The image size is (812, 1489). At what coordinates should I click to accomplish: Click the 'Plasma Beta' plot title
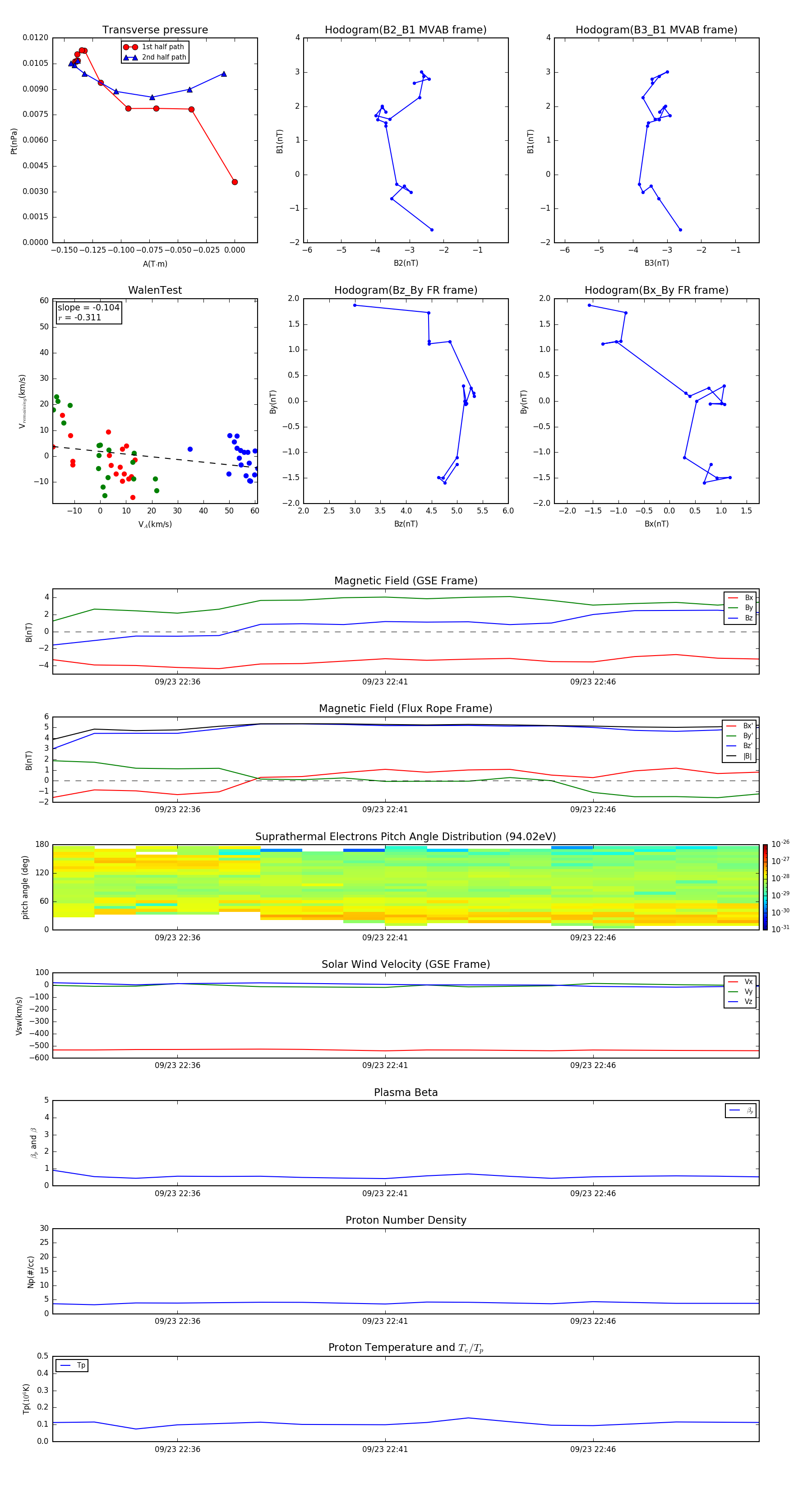[x=406, y=1092]
